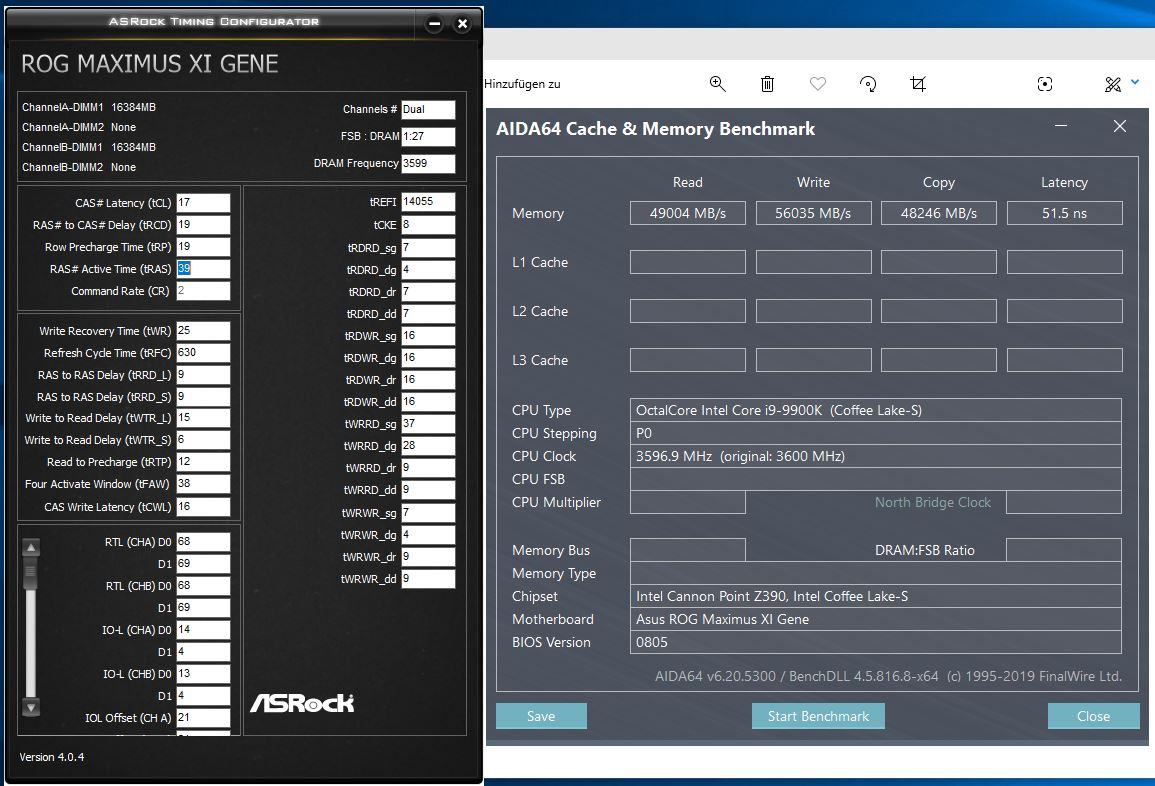Click Start Benchmark button
The width and height of the screenshot is (1155, 786).
818,716
